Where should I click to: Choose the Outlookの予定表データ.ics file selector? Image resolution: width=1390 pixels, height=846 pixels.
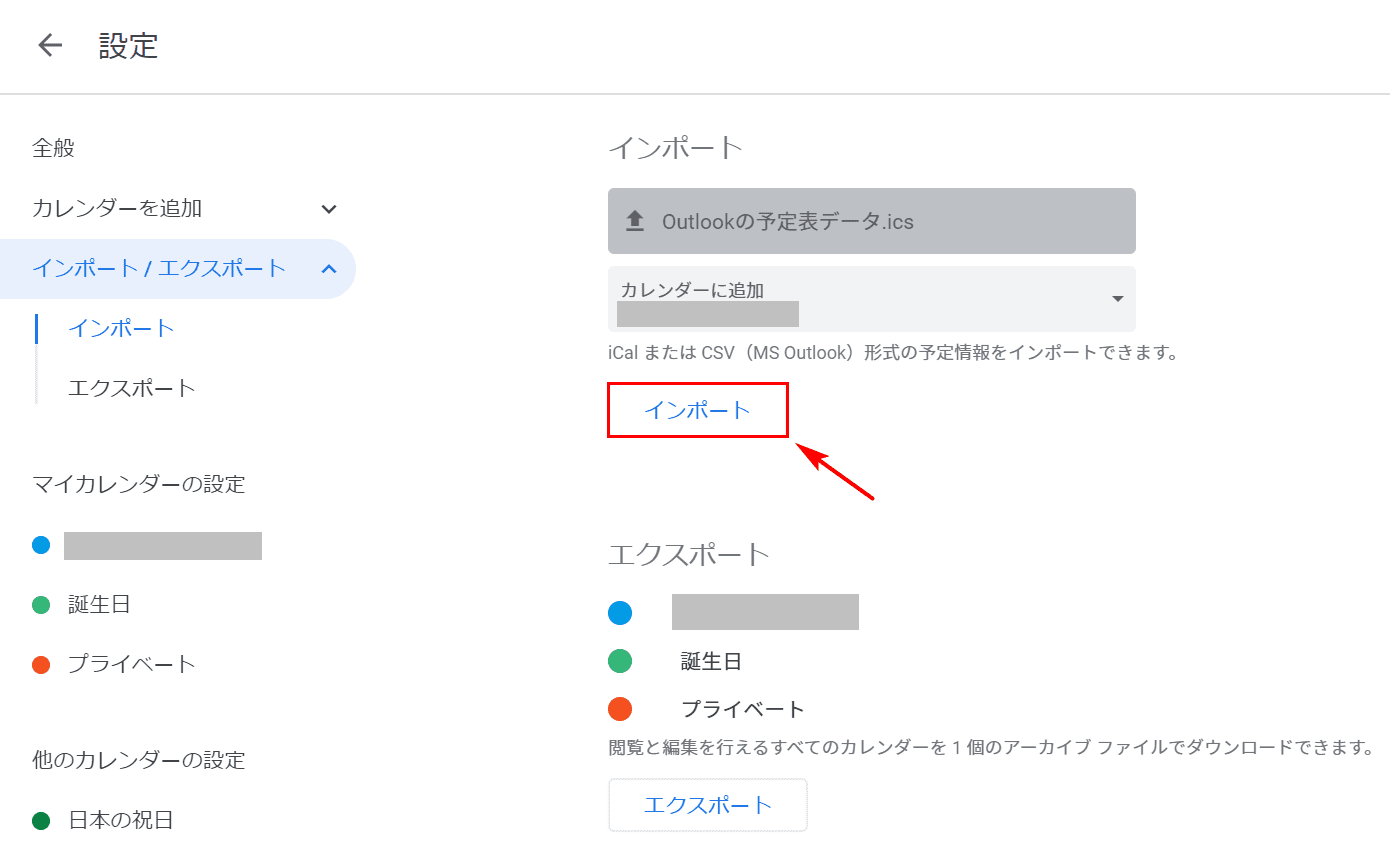[872, 221]
